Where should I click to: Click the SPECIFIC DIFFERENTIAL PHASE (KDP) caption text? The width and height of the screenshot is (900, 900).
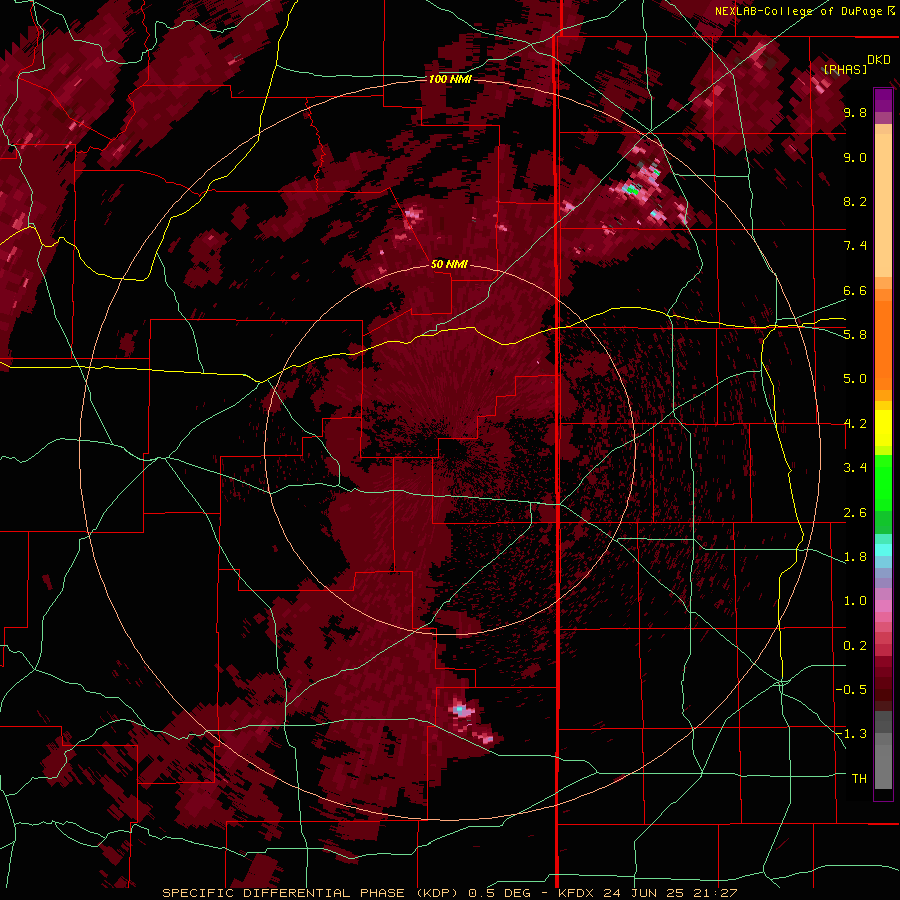coord(313,893)
